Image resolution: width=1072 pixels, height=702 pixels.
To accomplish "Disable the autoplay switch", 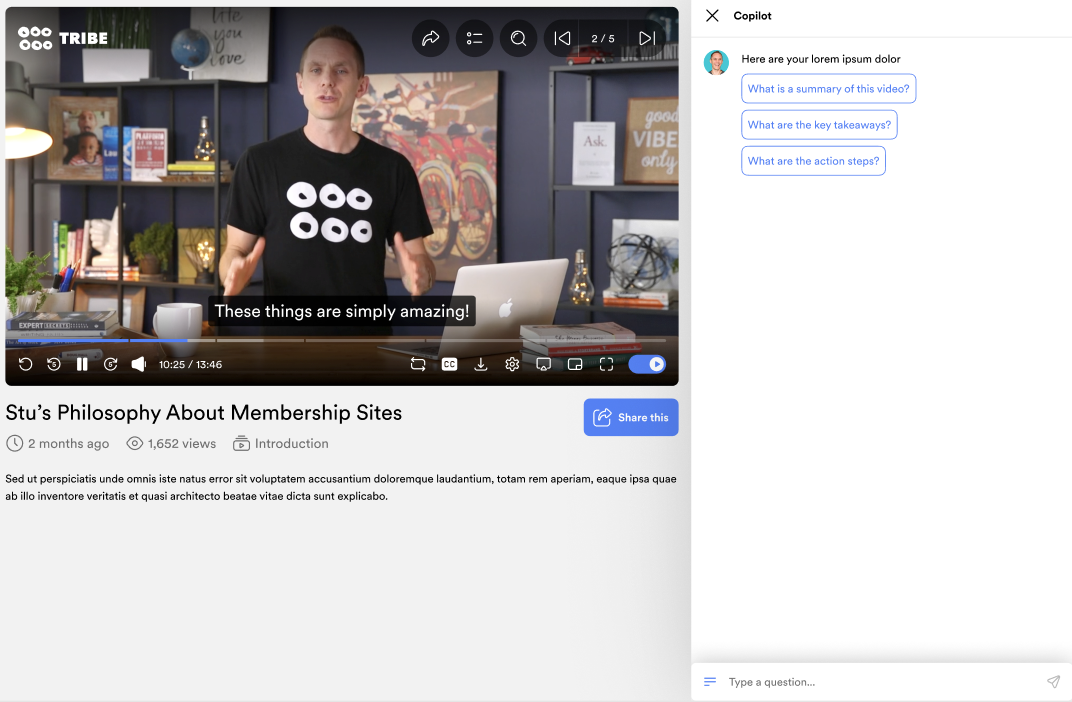I will (x=647, y=365).
